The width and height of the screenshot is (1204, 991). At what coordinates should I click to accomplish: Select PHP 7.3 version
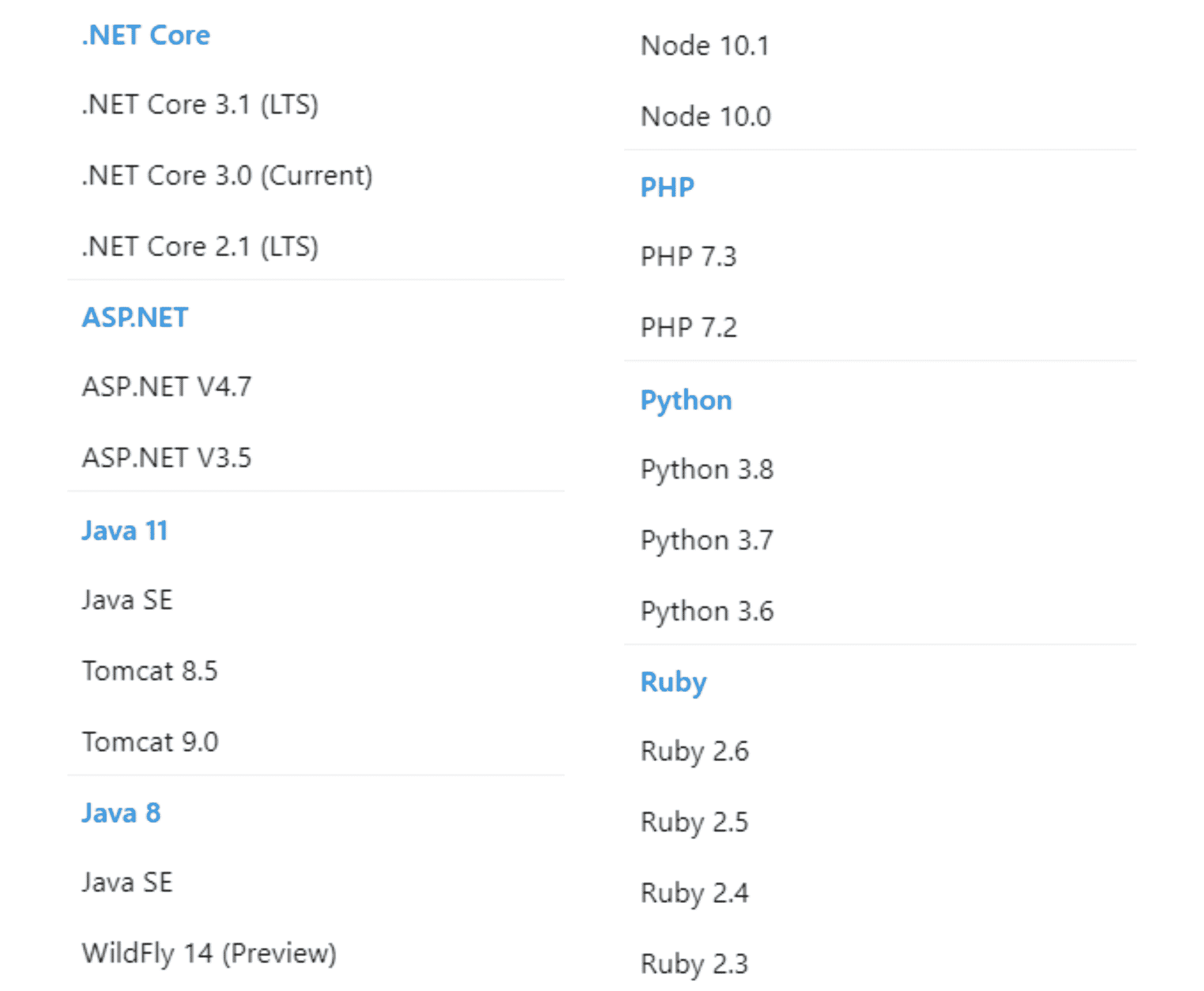click(x=688, y=256)
